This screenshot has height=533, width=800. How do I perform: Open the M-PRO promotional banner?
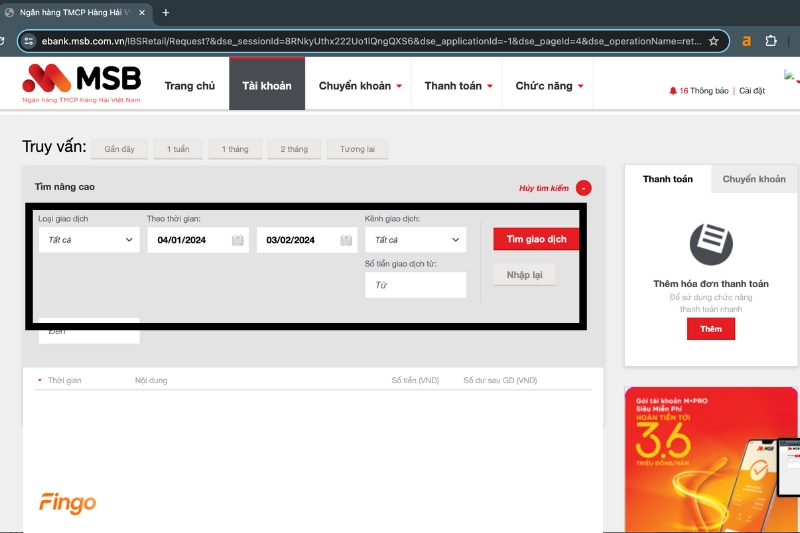(x=711, y=460)
